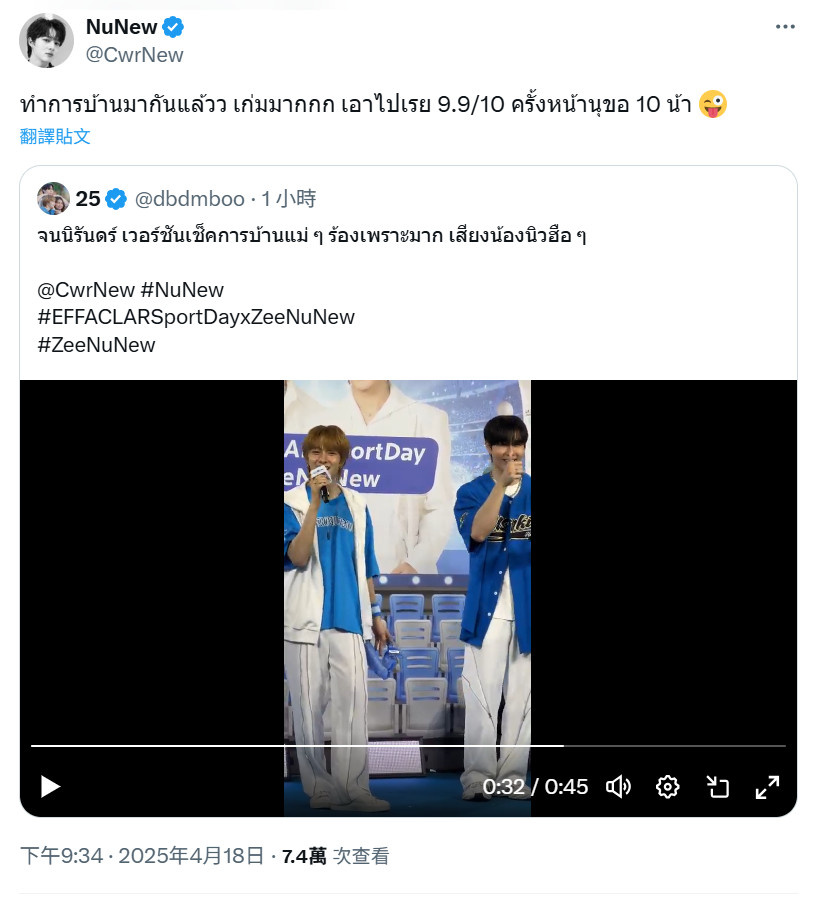This screenshot has width=820, height=898.
Task: Click the 翻譯貼文 translate link
Action: coord(55,136)
